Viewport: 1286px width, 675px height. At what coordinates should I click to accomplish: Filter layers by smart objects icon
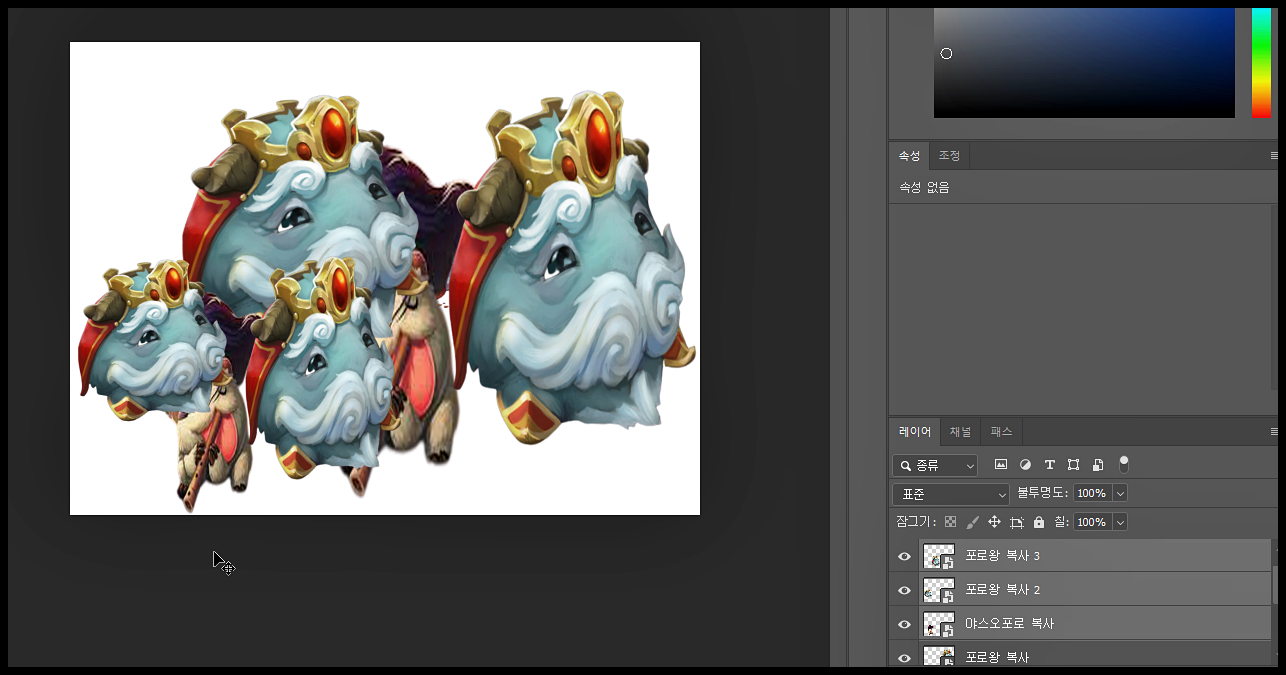click(1098, 465)
